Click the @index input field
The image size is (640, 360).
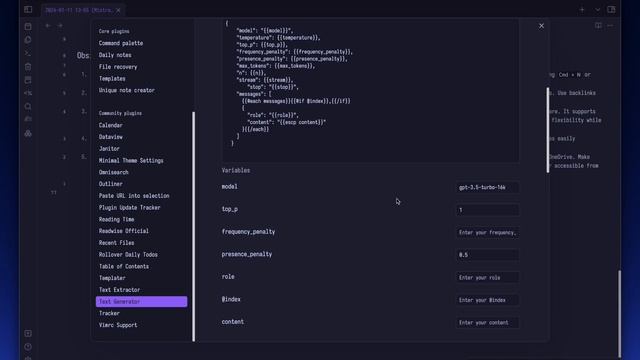click(487, 300)
